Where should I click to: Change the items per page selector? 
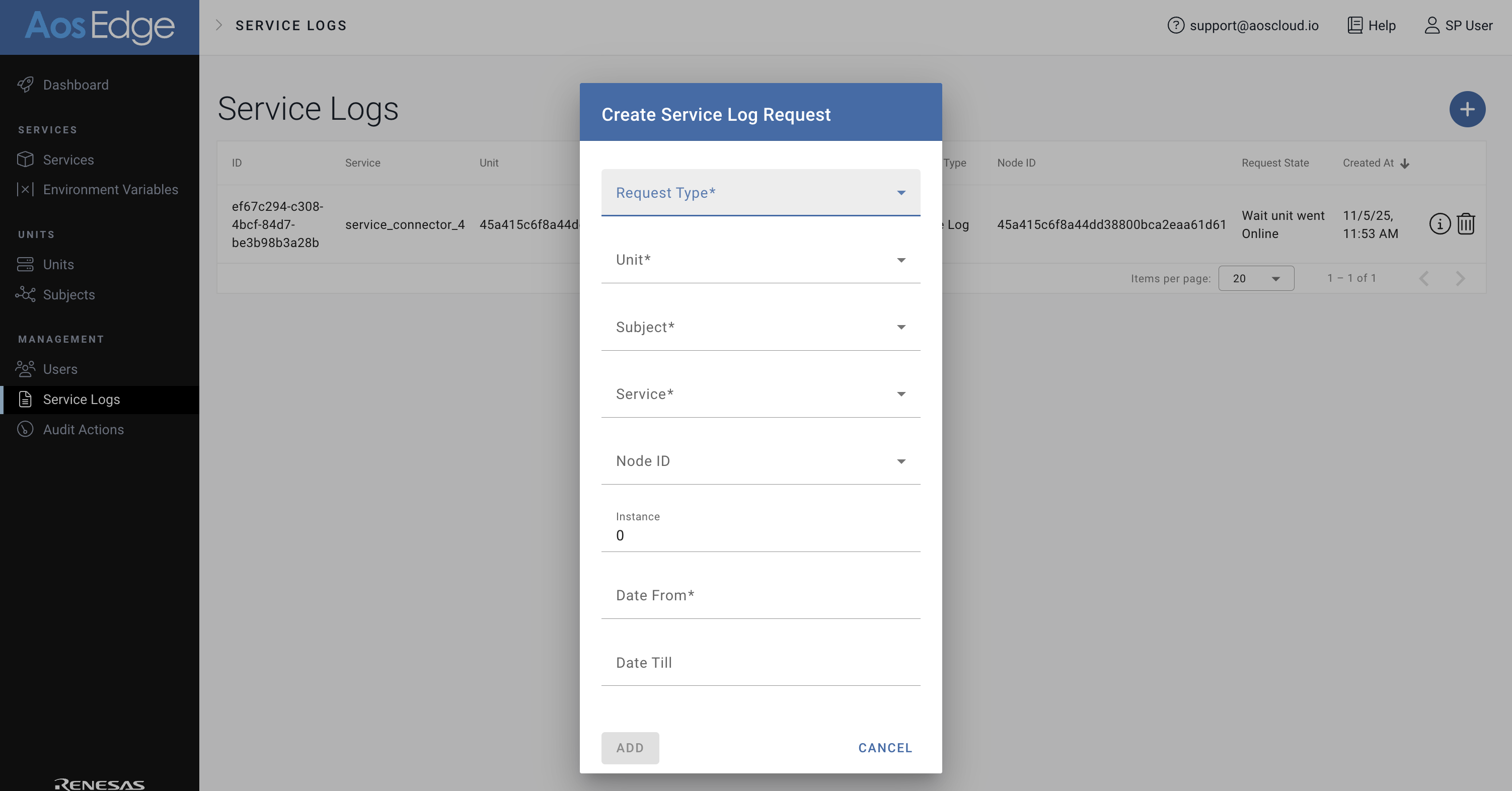[x=1255, y=278]
